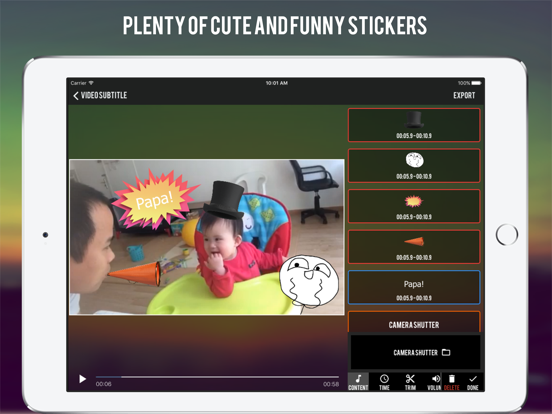Select the Camera Shutter sound row

pos(414,322)
